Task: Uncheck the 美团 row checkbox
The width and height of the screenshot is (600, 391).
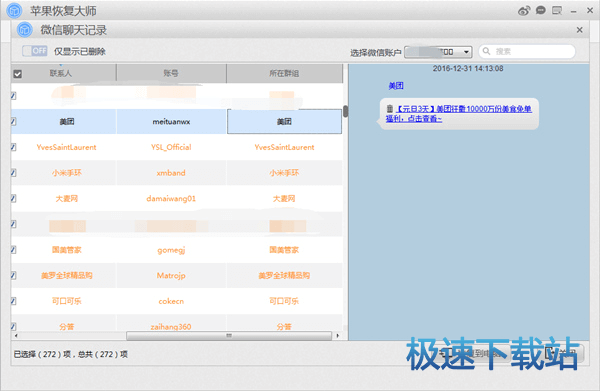Action: [13, 122]
